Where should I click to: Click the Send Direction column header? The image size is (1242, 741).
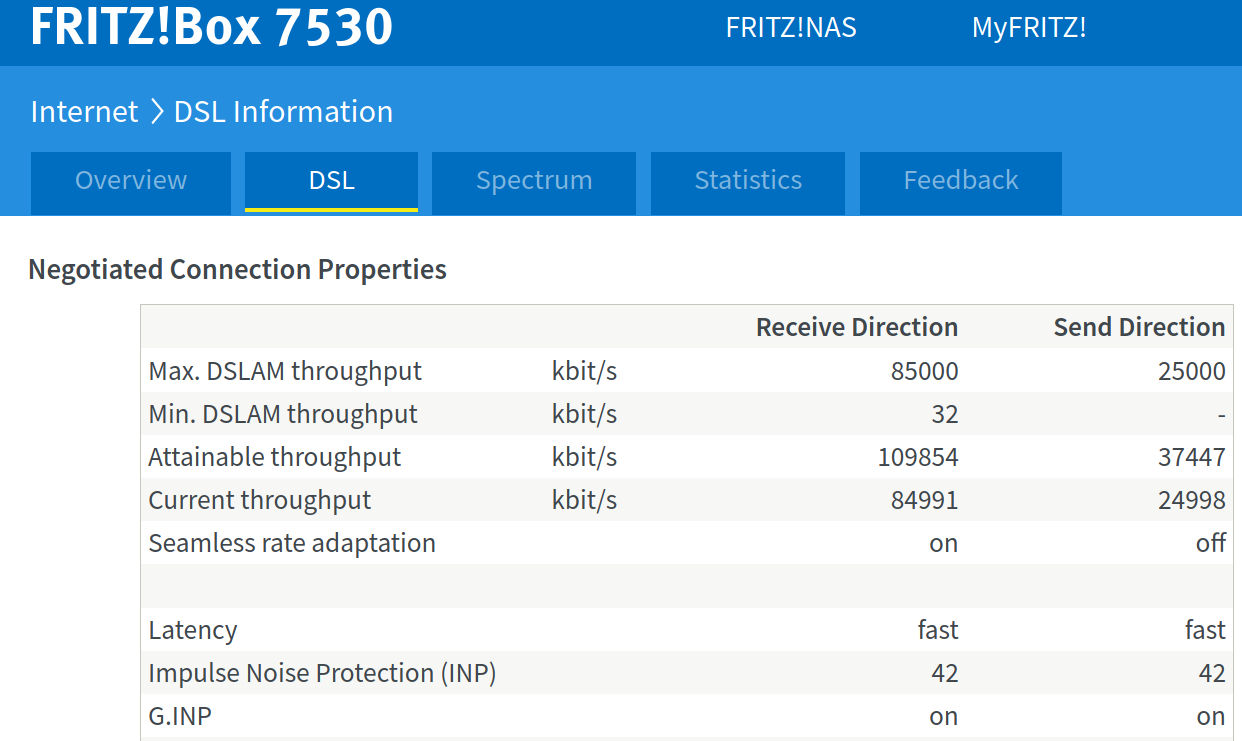coord(1139,327)
